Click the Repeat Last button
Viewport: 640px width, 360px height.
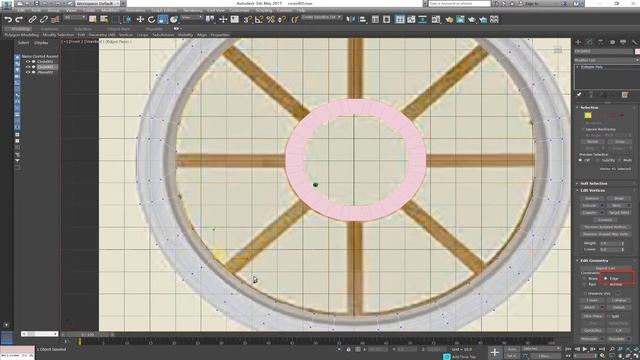coord(606,268)
